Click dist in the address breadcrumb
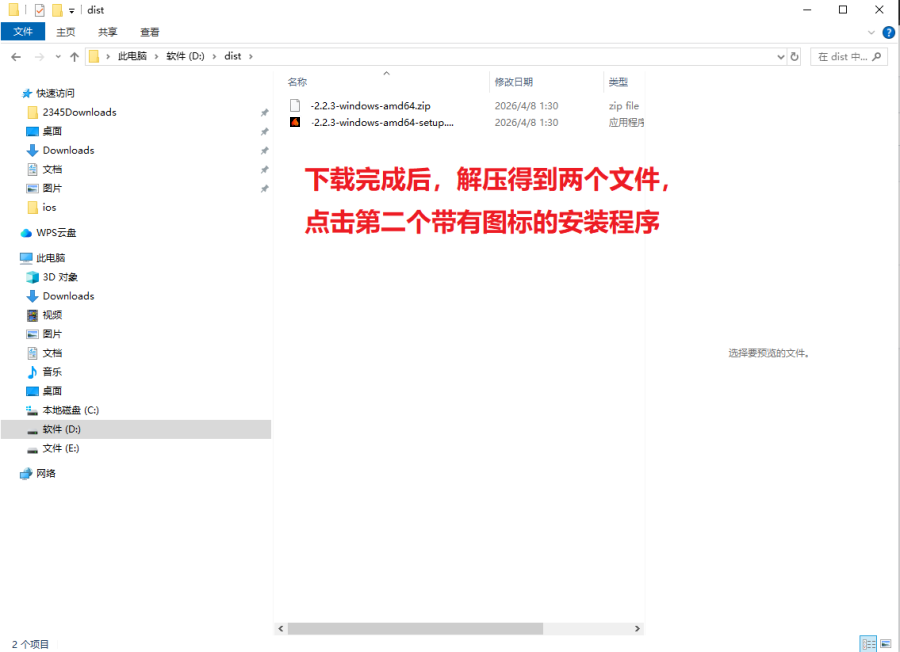 (232, 56)
